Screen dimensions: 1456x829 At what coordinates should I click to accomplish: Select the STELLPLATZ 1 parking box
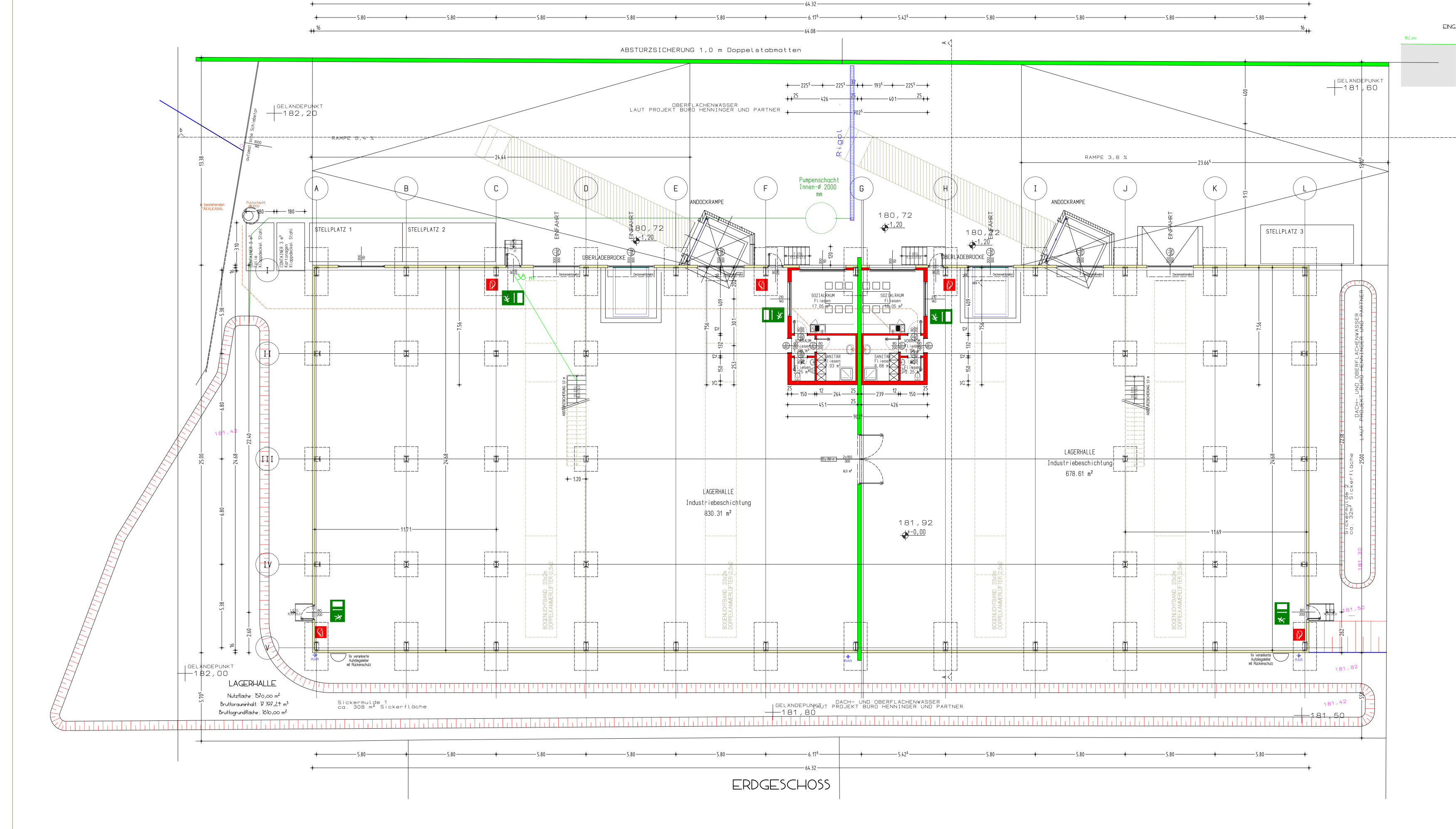357,242
